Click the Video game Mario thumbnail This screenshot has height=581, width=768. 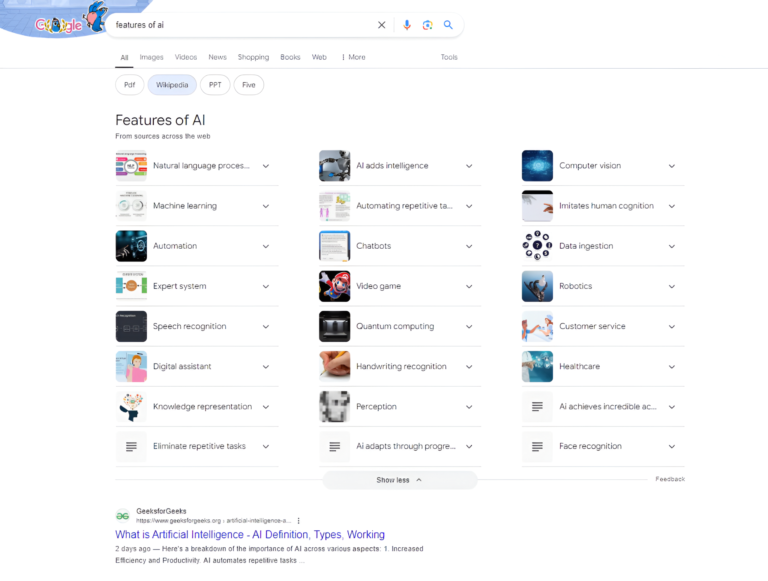[335, 286]
